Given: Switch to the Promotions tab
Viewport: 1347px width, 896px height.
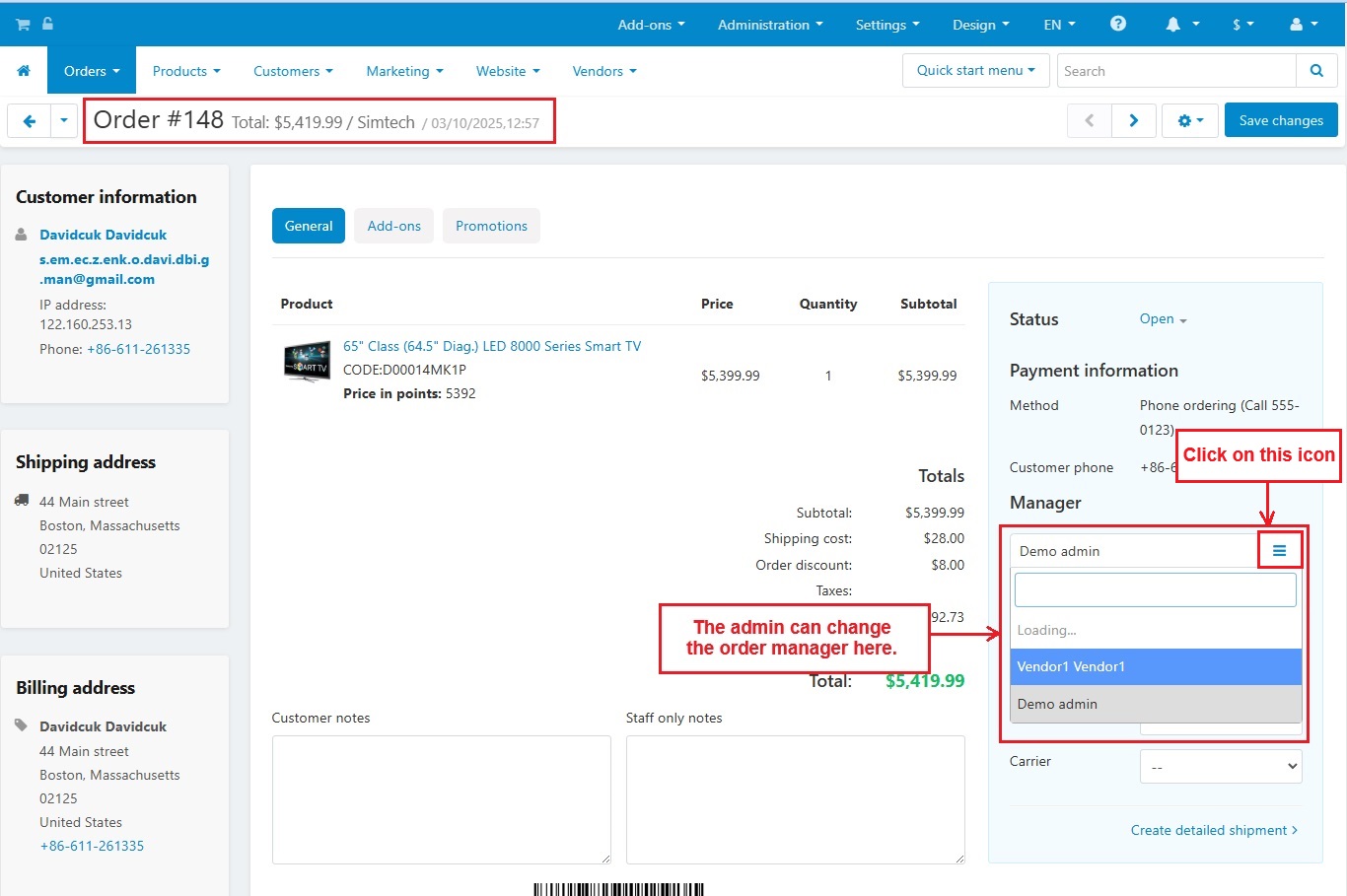Looking at the screenshot, I should click(x=491, y=226).
